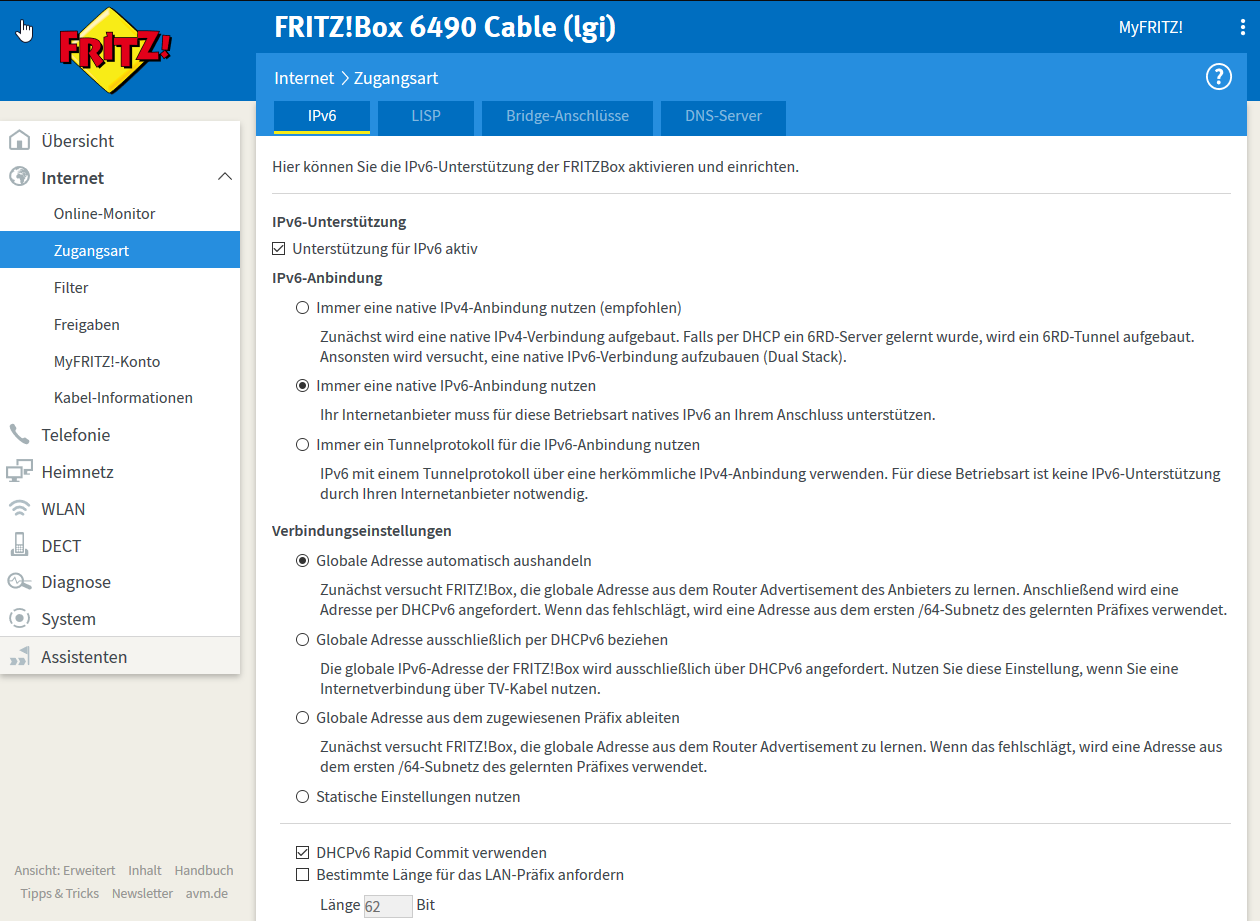Click the Länge bit input field

pyautogui.click(x=387, y=906)
